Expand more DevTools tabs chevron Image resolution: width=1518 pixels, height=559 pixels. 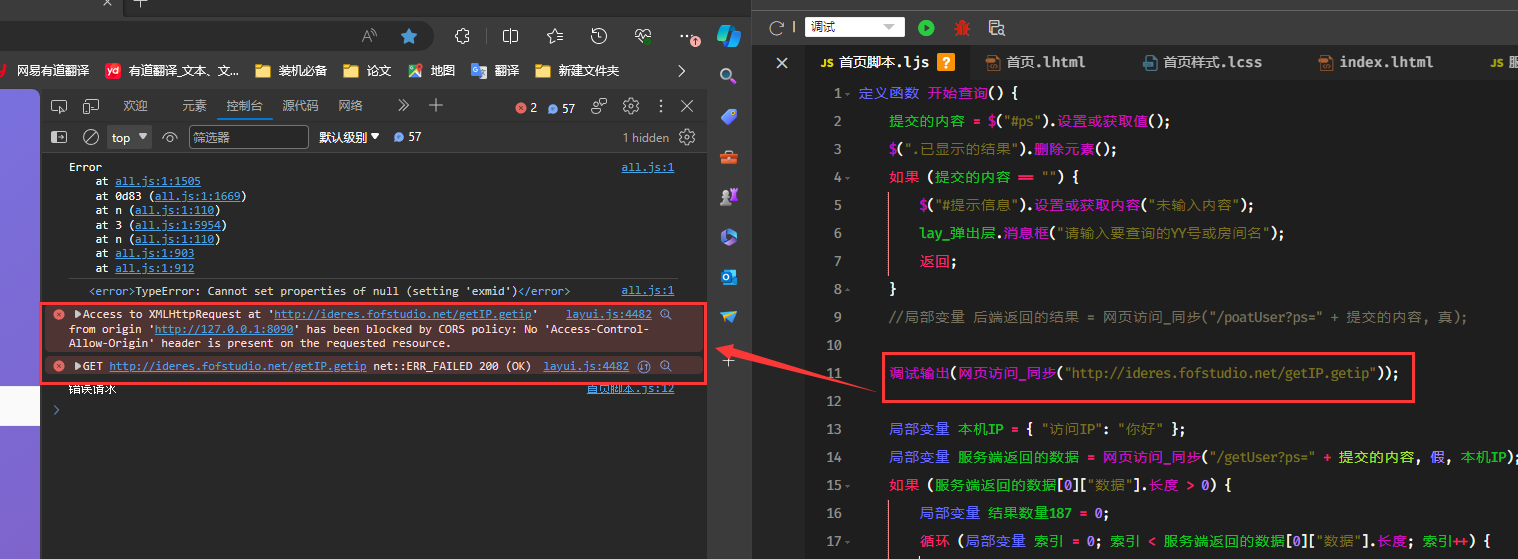coord(403,106)
